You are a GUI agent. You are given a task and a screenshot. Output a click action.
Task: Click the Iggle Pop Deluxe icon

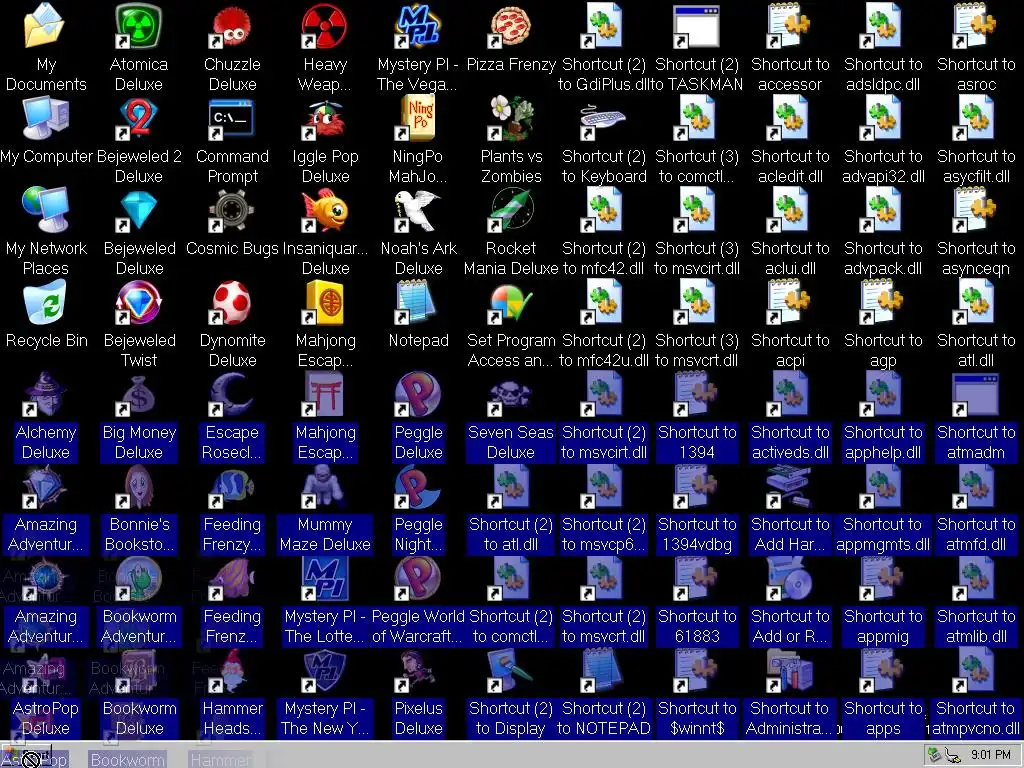pyautogui.click(x=325, y=118)
